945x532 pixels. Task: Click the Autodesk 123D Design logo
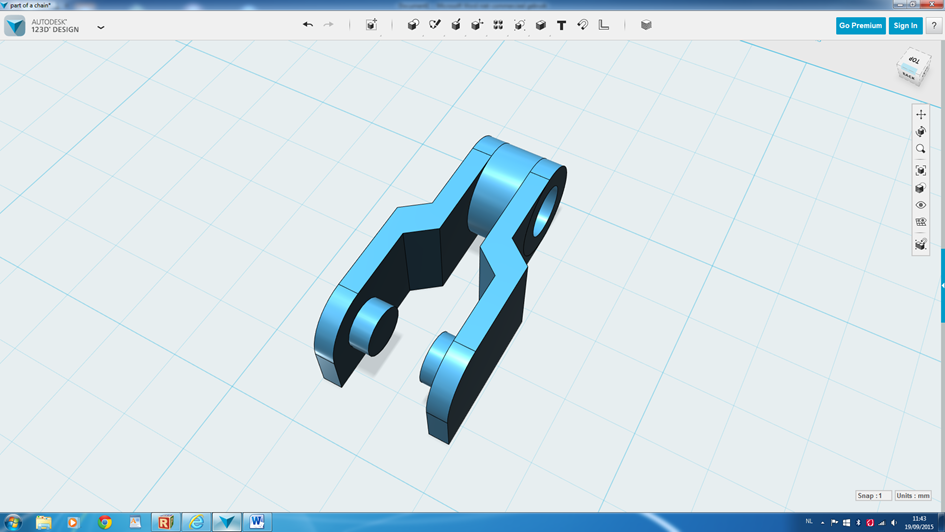[14, 26]
